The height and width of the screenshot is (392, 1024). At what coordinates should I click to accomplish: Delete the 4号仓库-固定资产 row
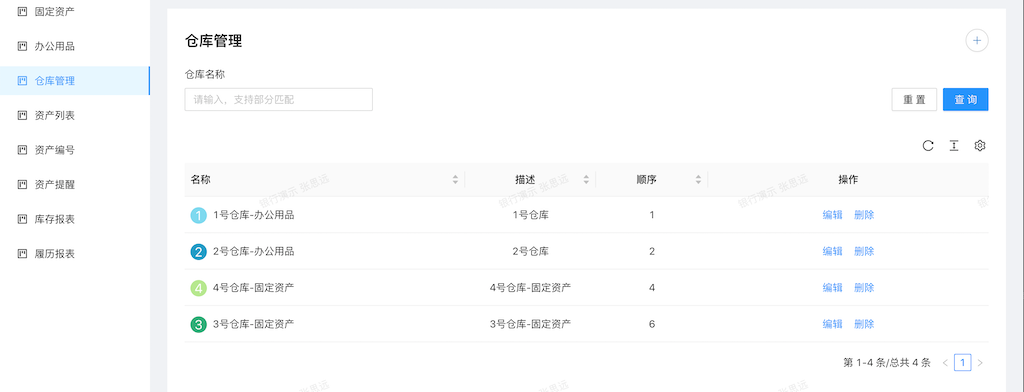pos(864,287)
